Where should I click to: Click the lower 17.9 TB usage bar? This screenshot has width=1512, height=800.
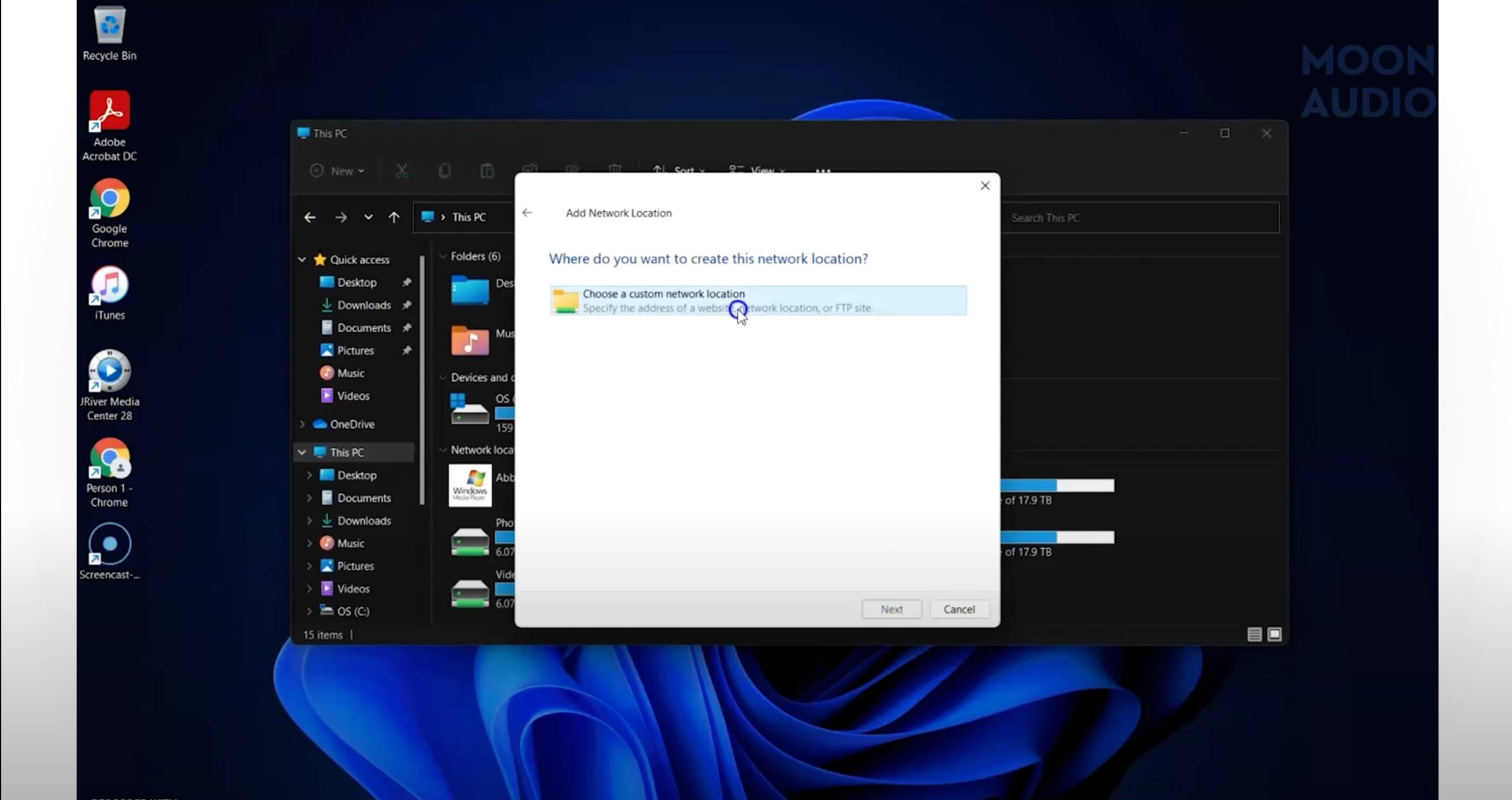1057,537
